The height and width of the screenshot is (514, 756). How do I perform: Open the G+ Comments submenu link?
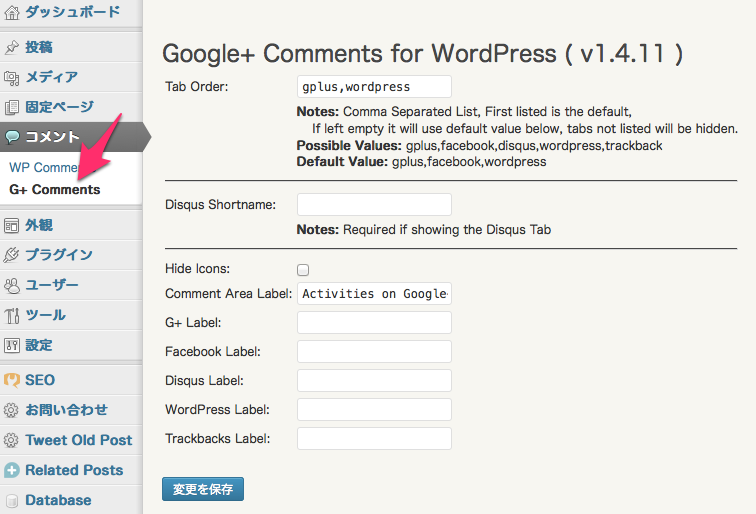[54, 189]
